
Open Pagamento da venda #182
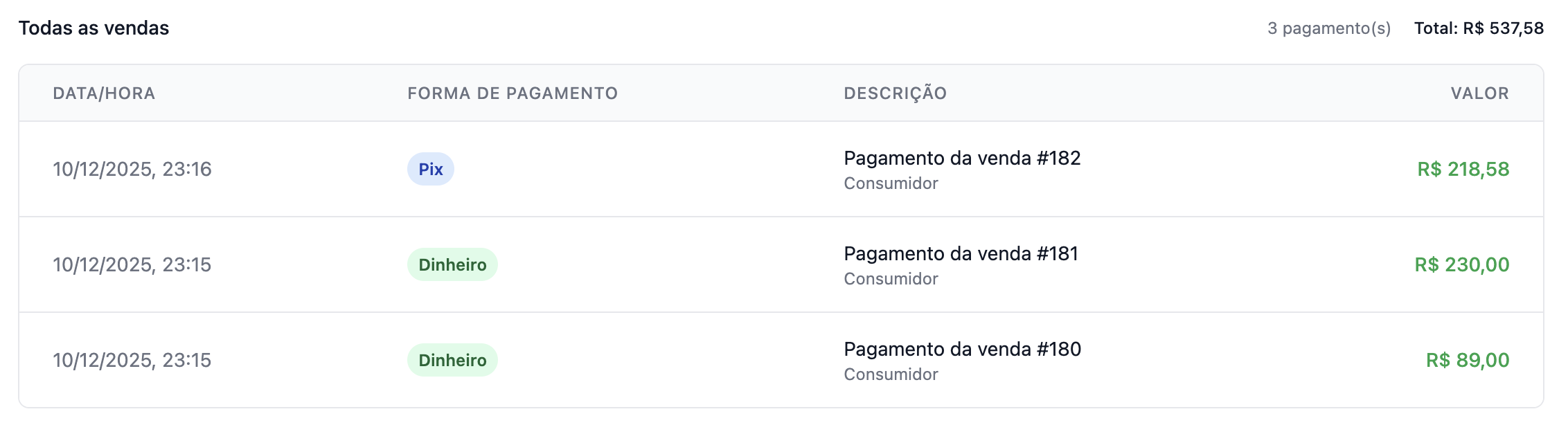click(x=961, y=159)
